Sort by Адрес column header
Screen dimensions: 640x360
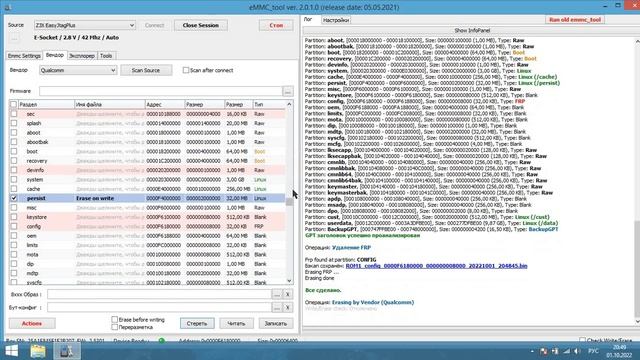tap(164, 104)
